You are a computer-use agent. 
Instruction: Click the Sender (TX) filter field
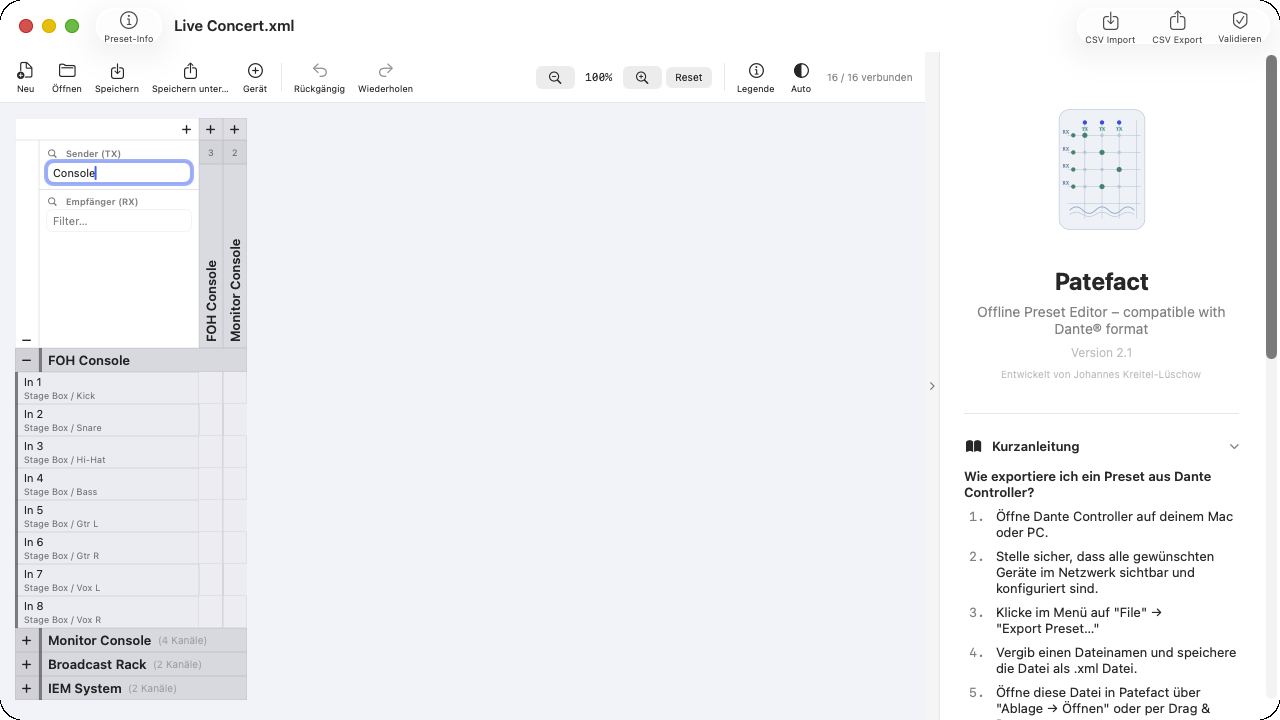point(119,173)
